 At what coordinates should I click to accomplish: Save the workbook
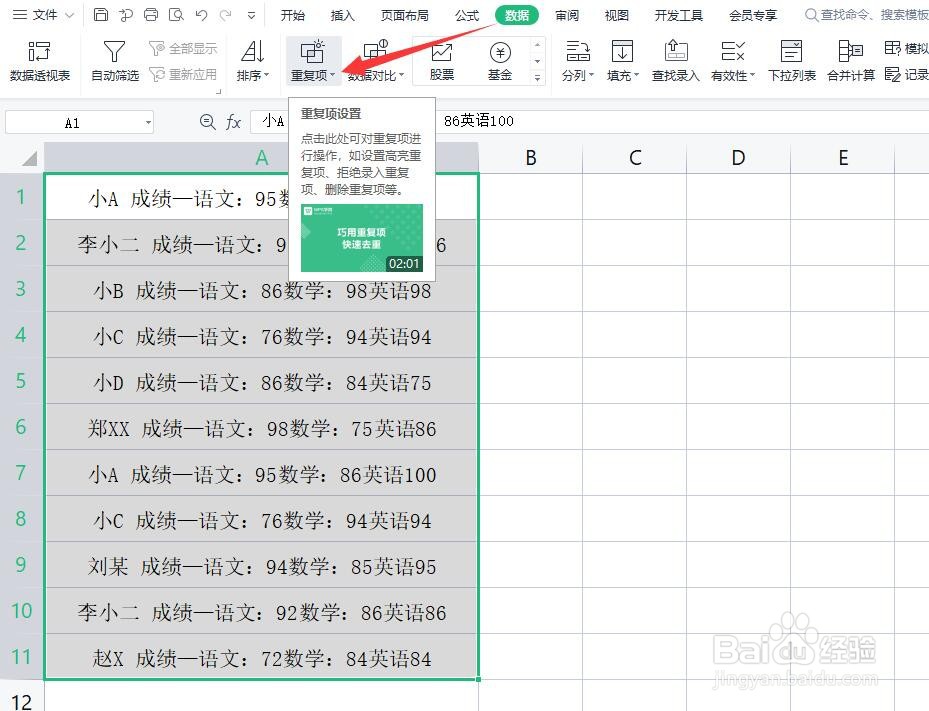coord(100,14)
